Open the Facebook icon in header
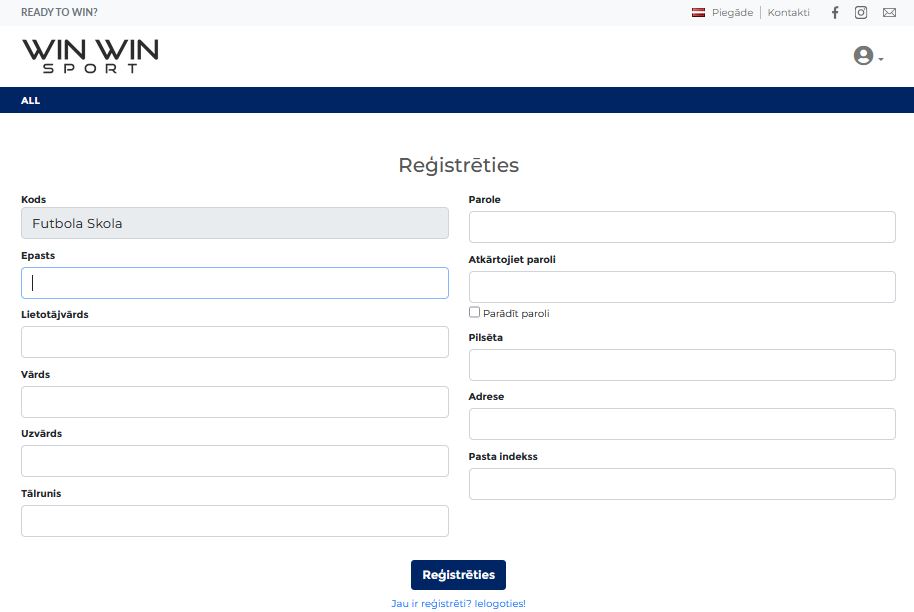 pyautogui.click(x=835, y=13)
